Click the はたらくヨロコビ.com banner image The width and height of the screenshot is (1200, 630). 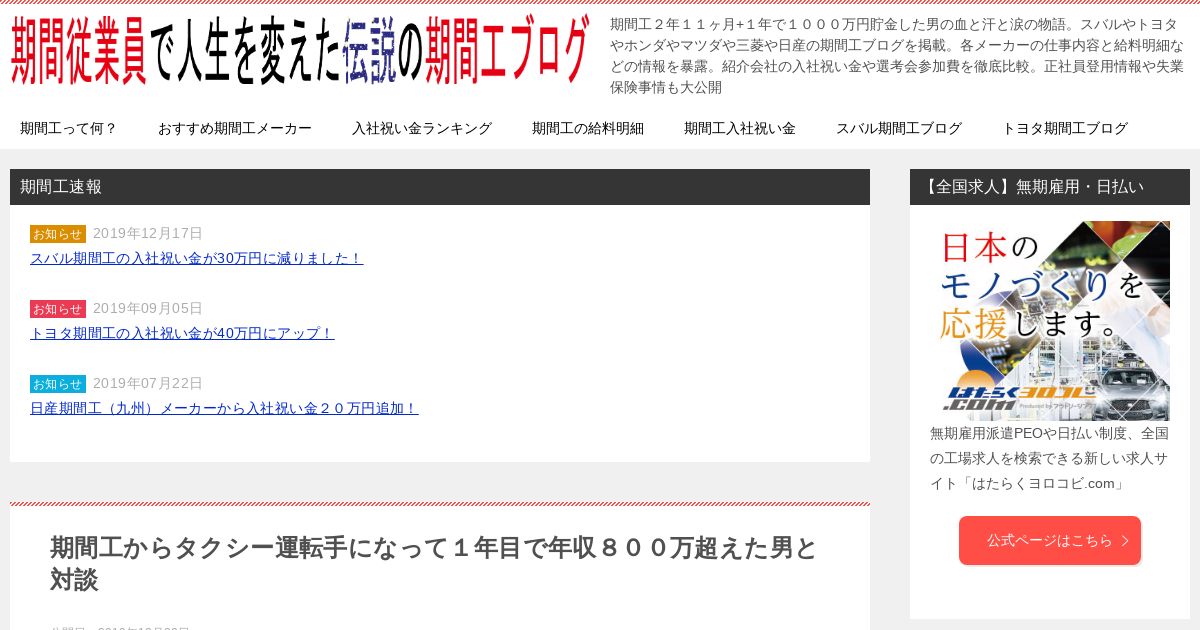pyautogui.click(x=1050, y=320)
